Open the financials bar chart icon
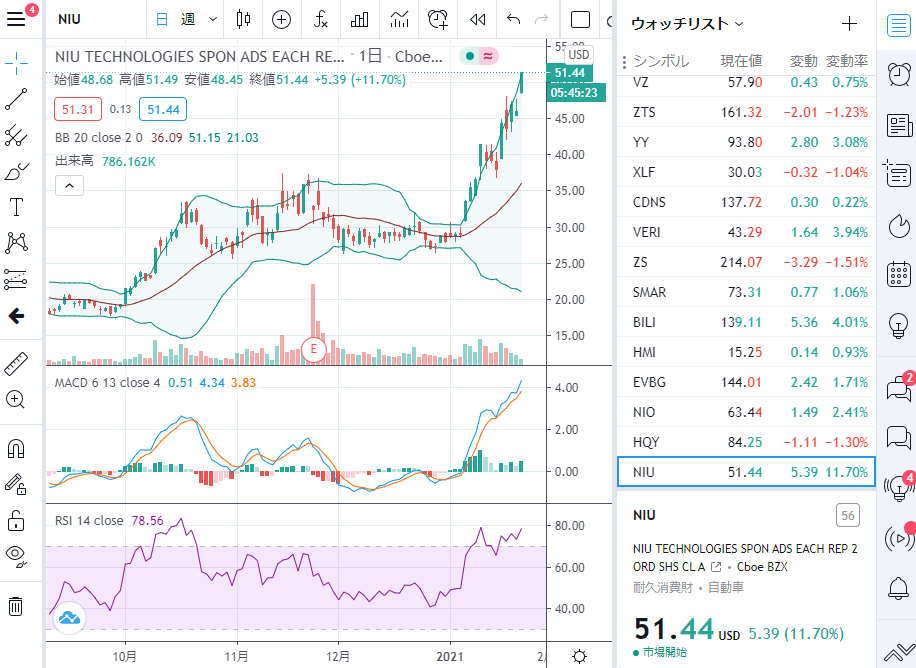Screen dimensions: 916x668 click(359, 20)
